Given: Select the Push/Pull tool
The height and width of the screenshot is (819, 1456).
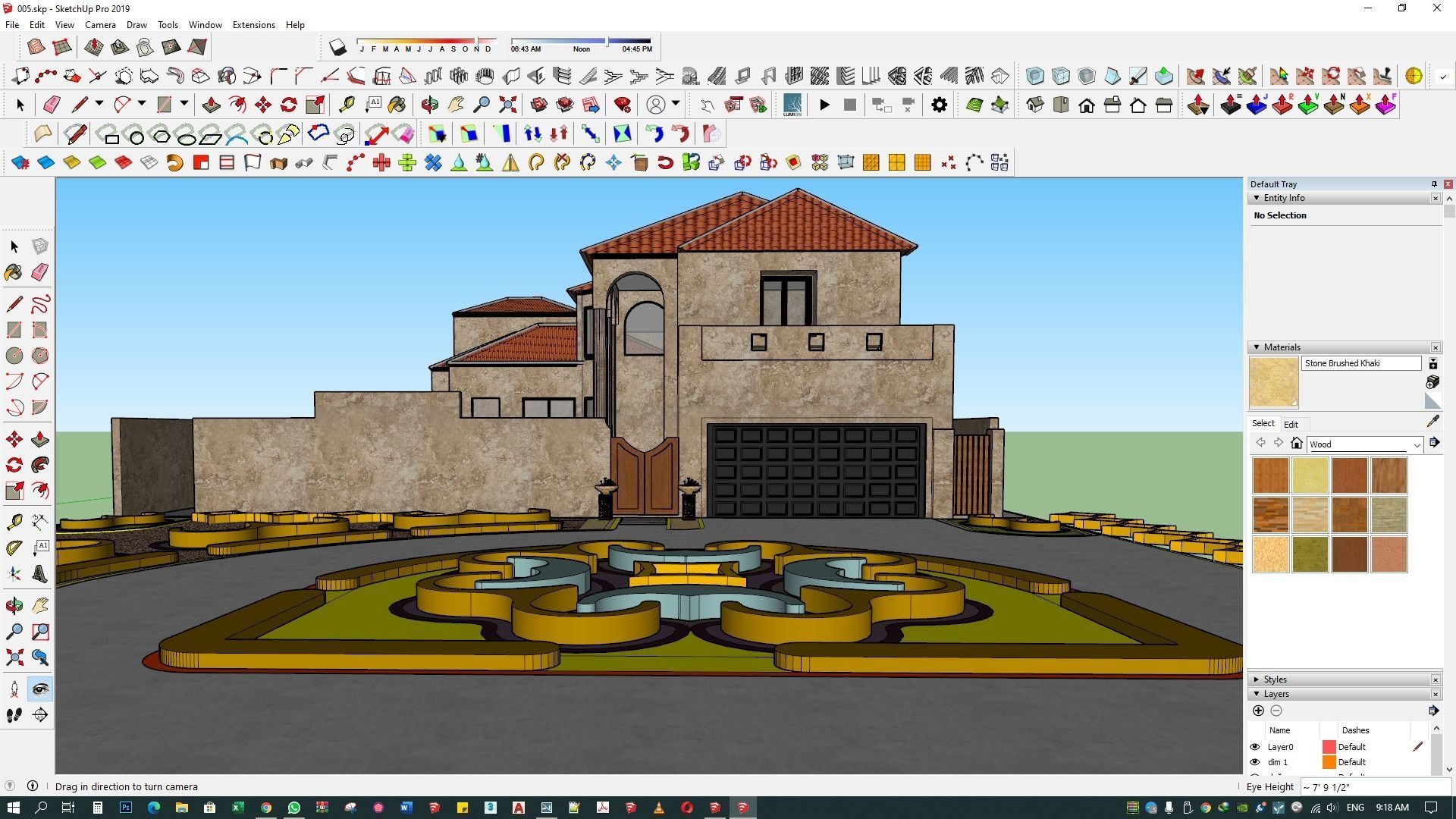Looking at the screenshot, I should 212,105.
